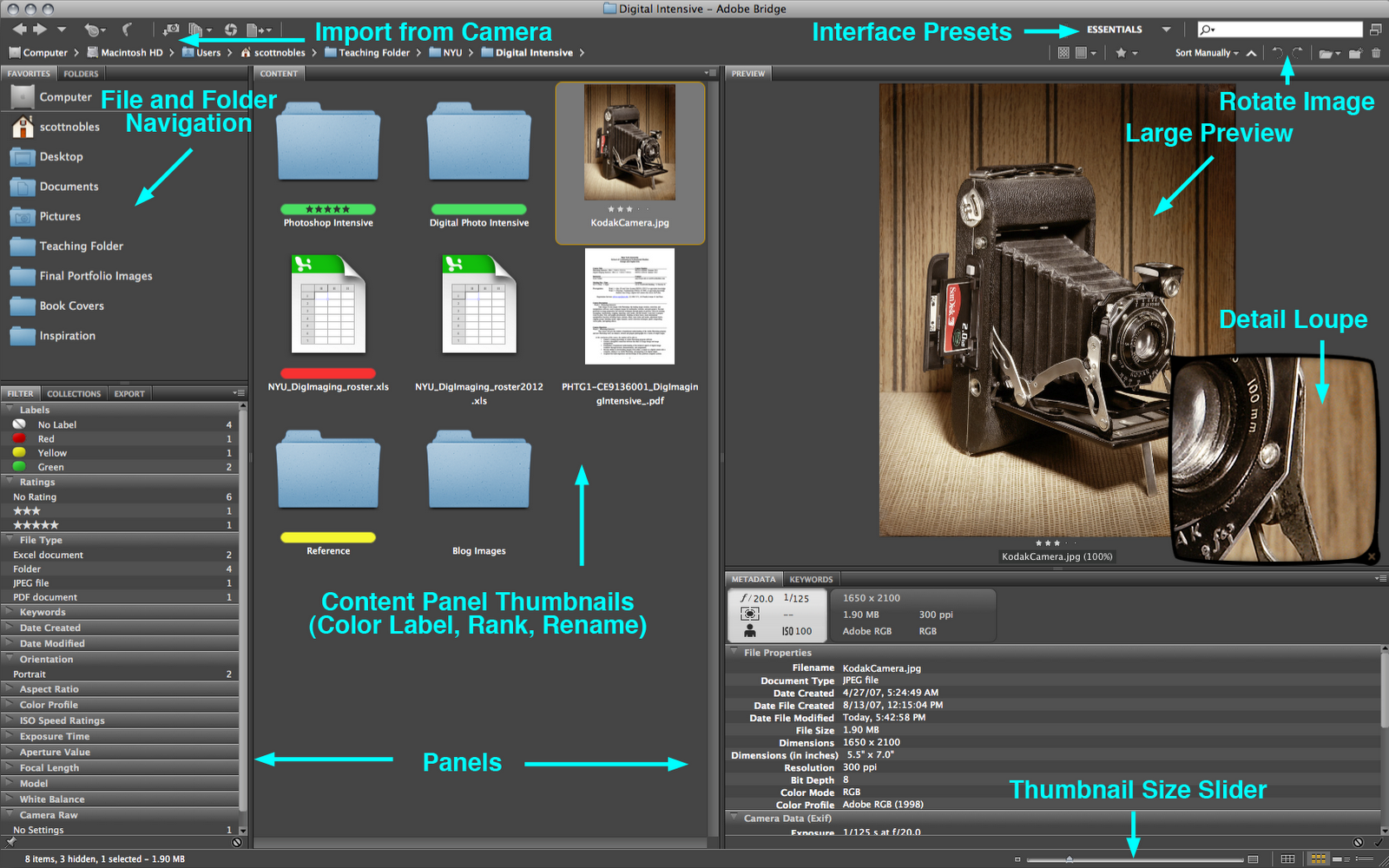Switch to the Keywords tab
The image size is (1389, 868).
point(811,579)
